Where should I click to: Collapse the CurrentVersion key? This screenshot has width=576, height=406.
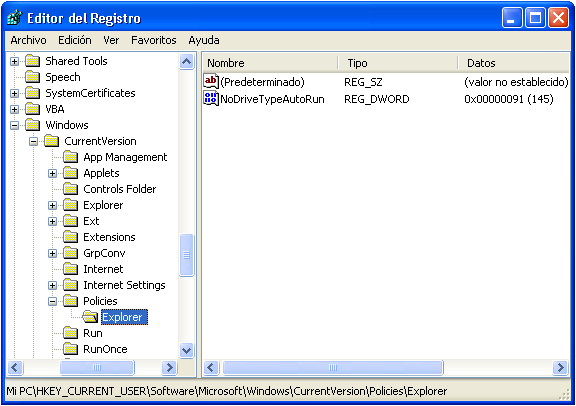click(x=33, y=141)
